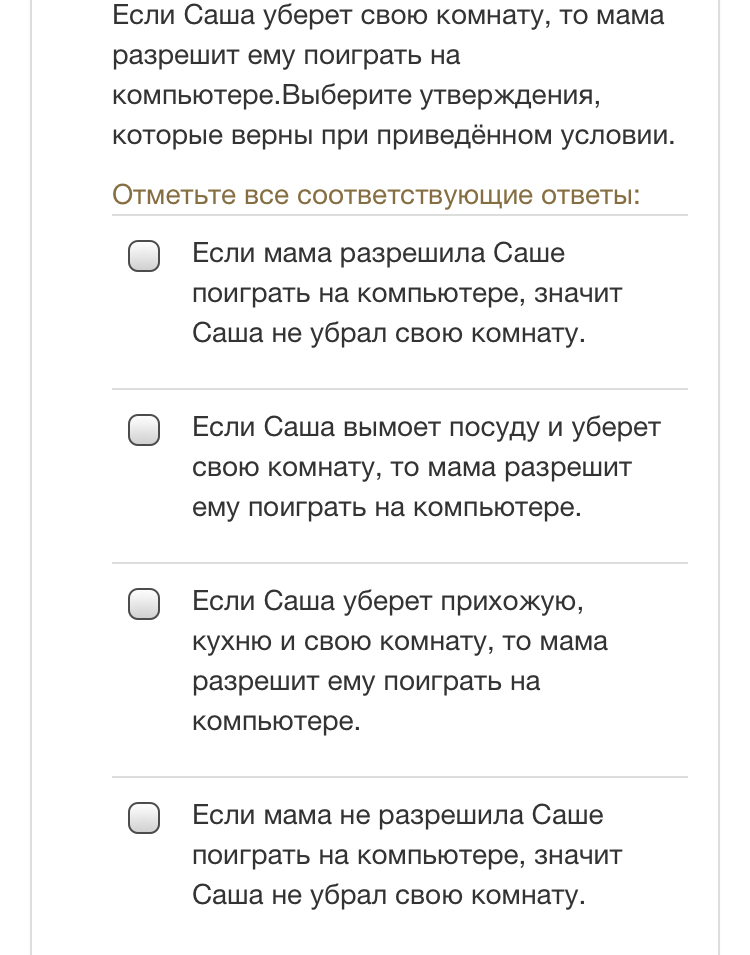
Task: Click 'Саша не убрал свою комнату.' in first answer
Action: [388, 333]
